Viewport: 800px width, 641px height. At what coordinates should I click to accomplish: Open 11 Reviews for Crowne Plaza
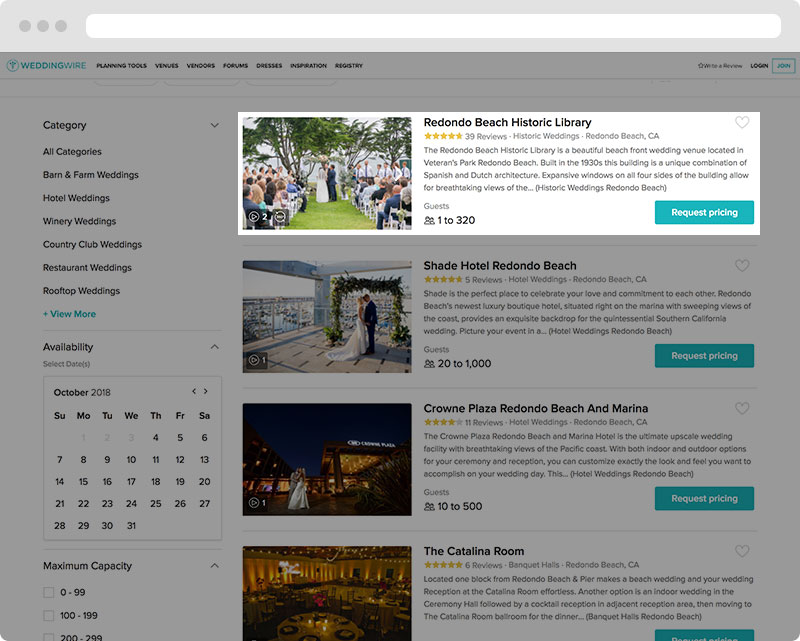(x=484, y=423)
